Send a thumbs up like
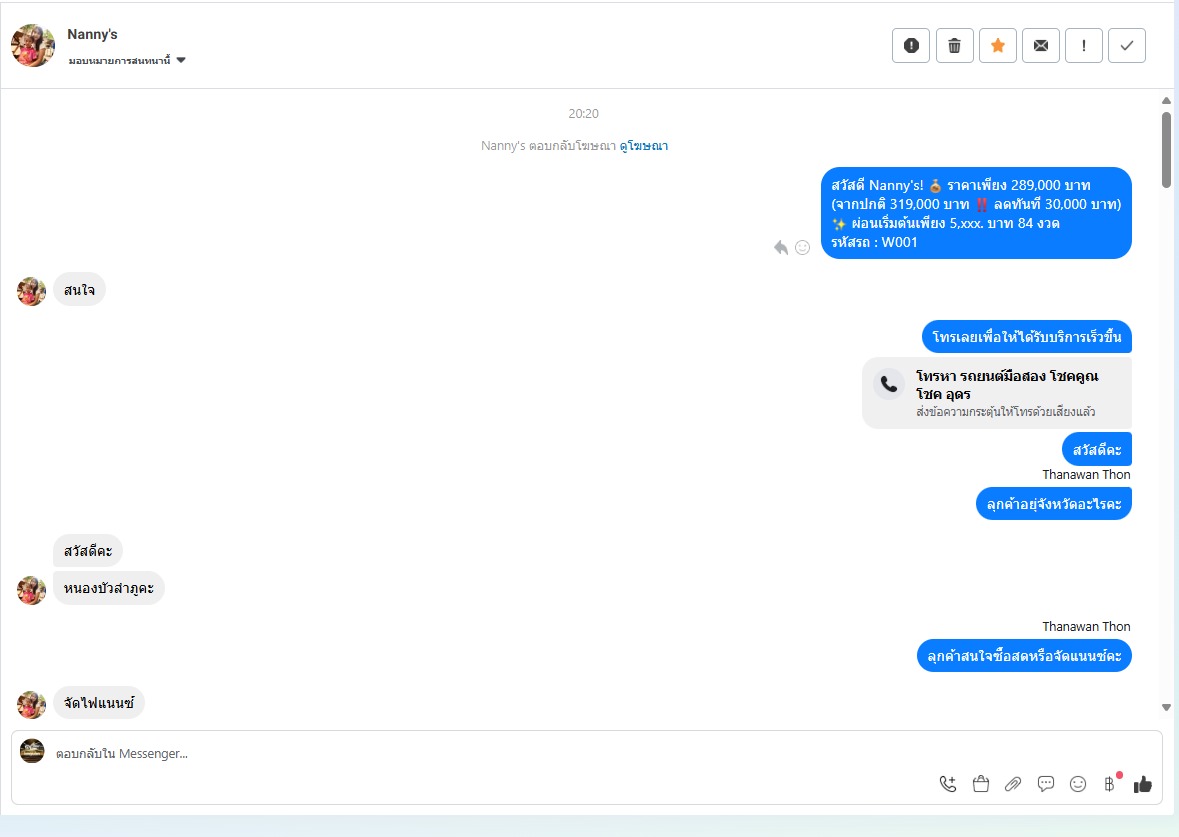1179x837 pixels. (1143, 784)
